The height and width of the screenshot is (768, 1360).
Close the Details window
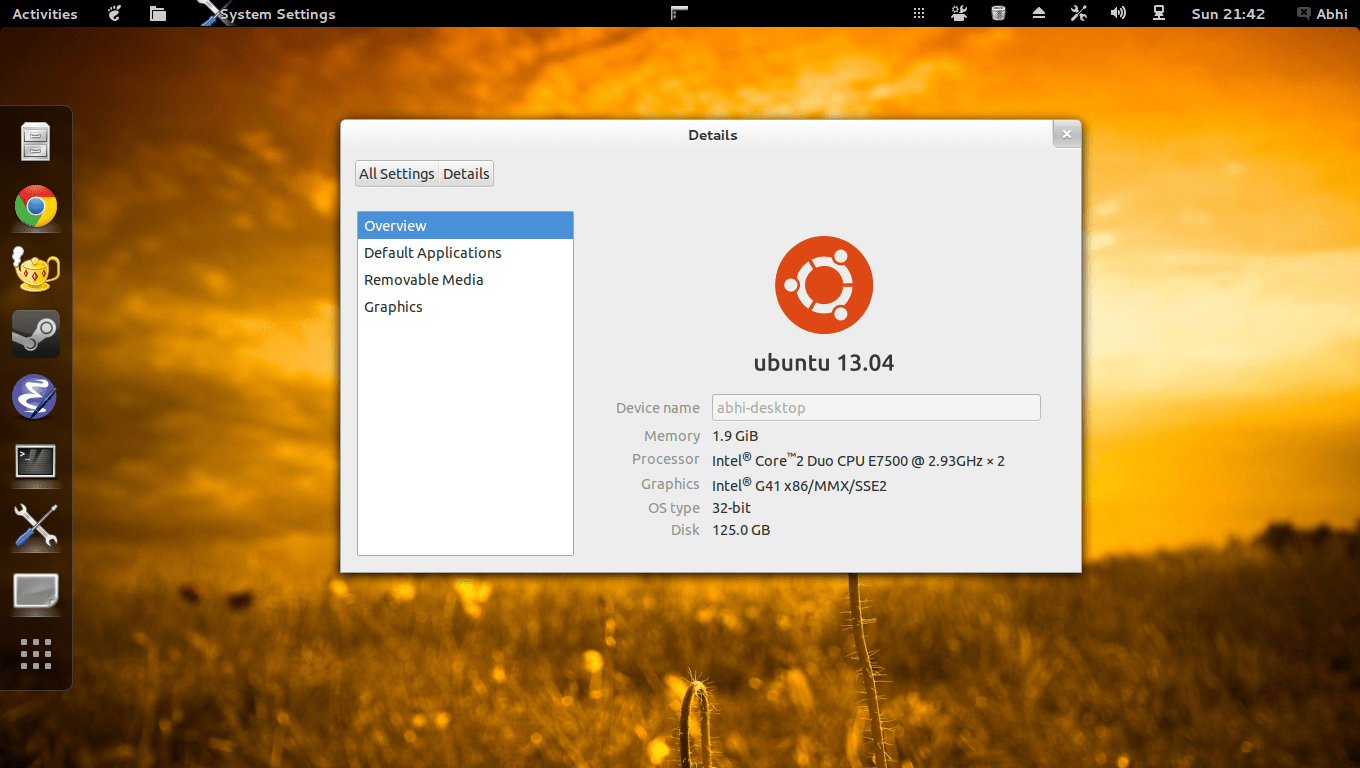pos(1067,134)
